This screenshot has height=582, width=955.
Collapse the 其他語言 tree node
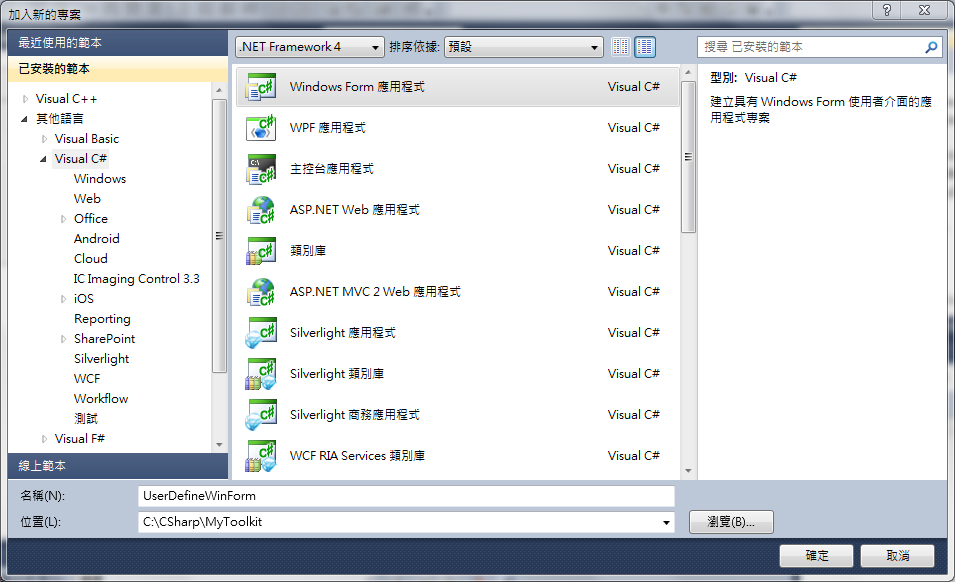[x=24, y=119]
